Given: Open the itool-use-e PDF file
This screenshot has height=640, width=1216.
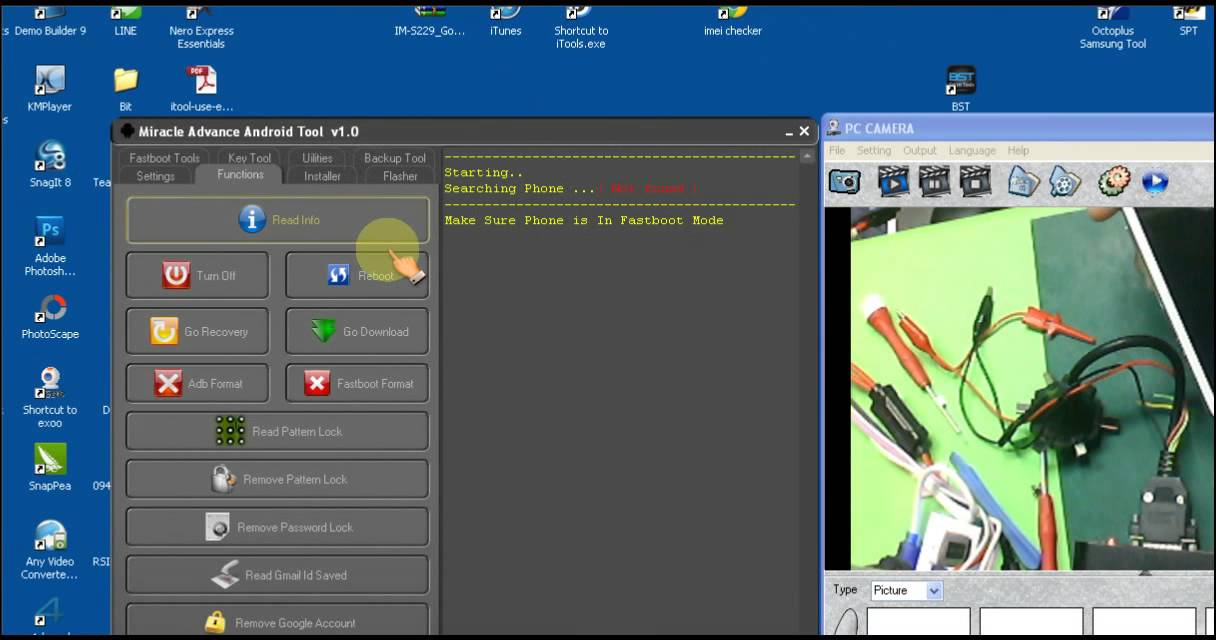Looking at the screenshot, I should tap(201, 88).
